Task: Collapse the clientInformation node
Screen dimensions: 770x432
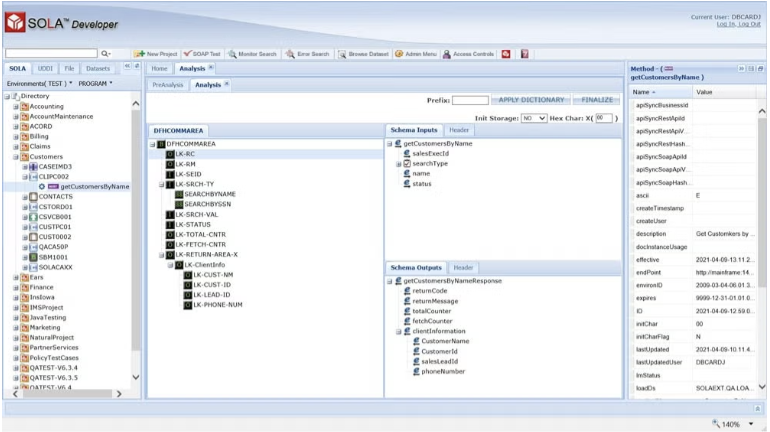Action: [x=398, y=331]
